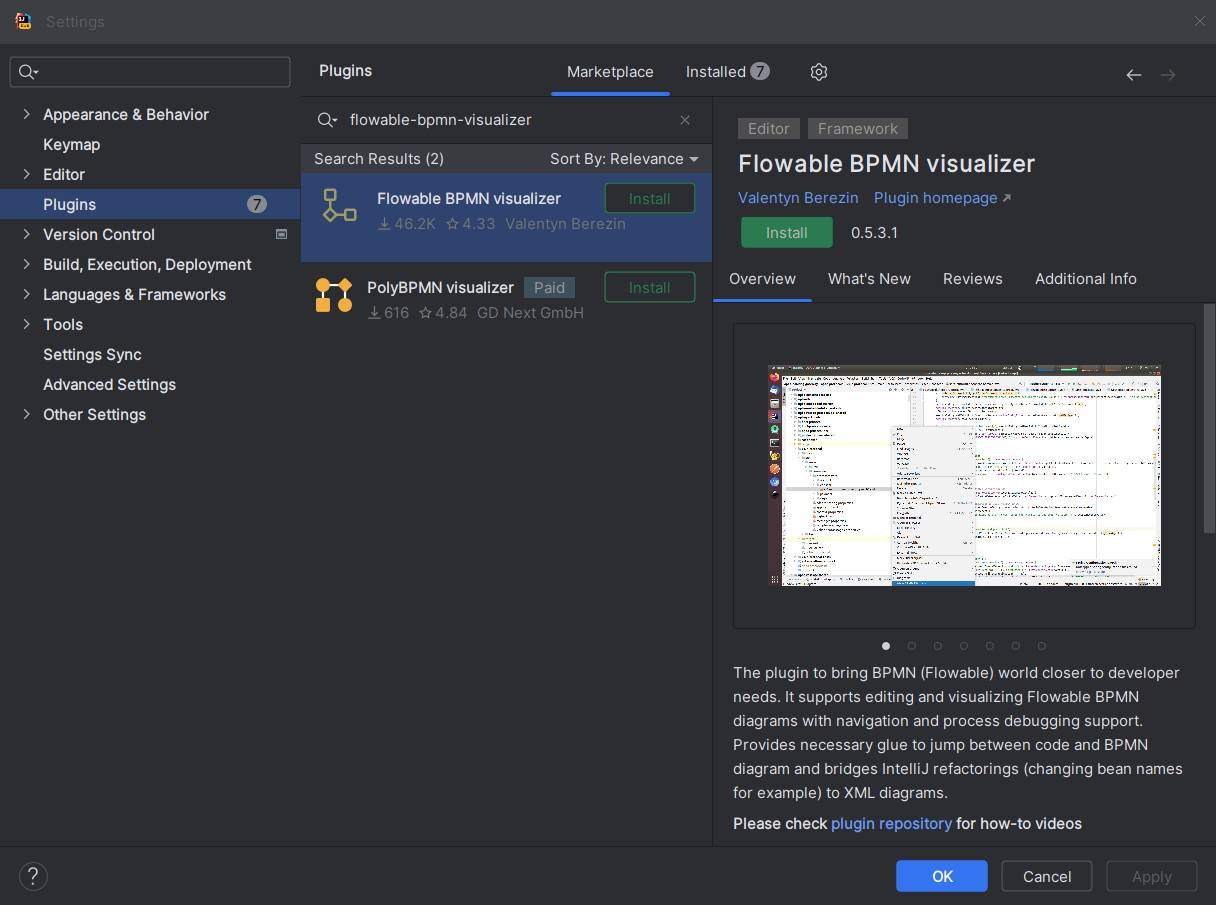Expand the Tools settings node

[26, 324]
